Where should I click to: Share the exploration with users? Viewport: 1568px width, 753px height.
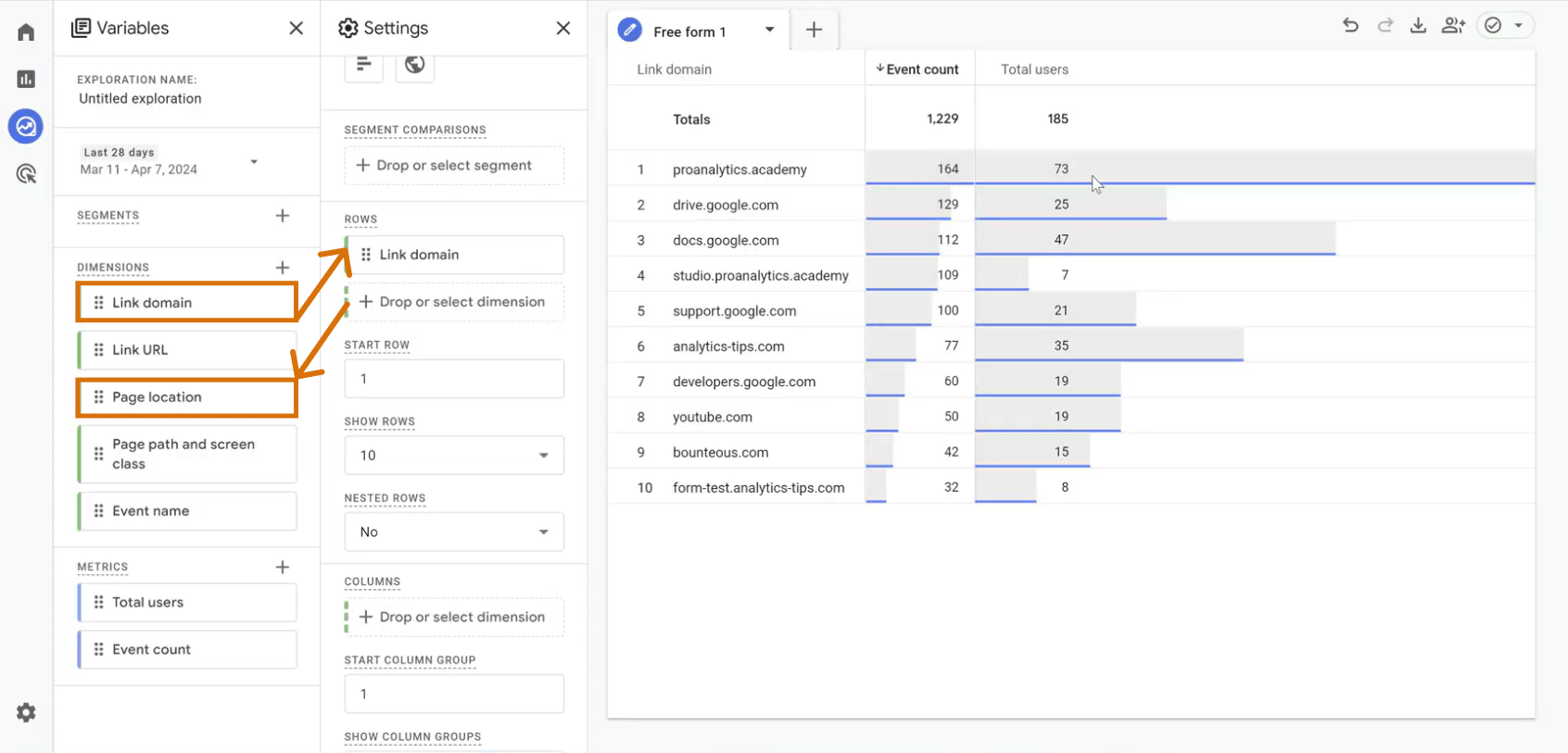1453,26
